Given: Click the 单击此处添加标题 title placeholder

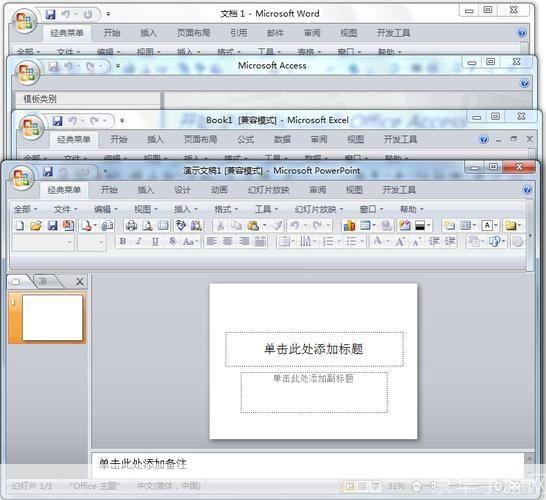Looking at the screenshot, I should pyautogui.click(x=314, y=349).
